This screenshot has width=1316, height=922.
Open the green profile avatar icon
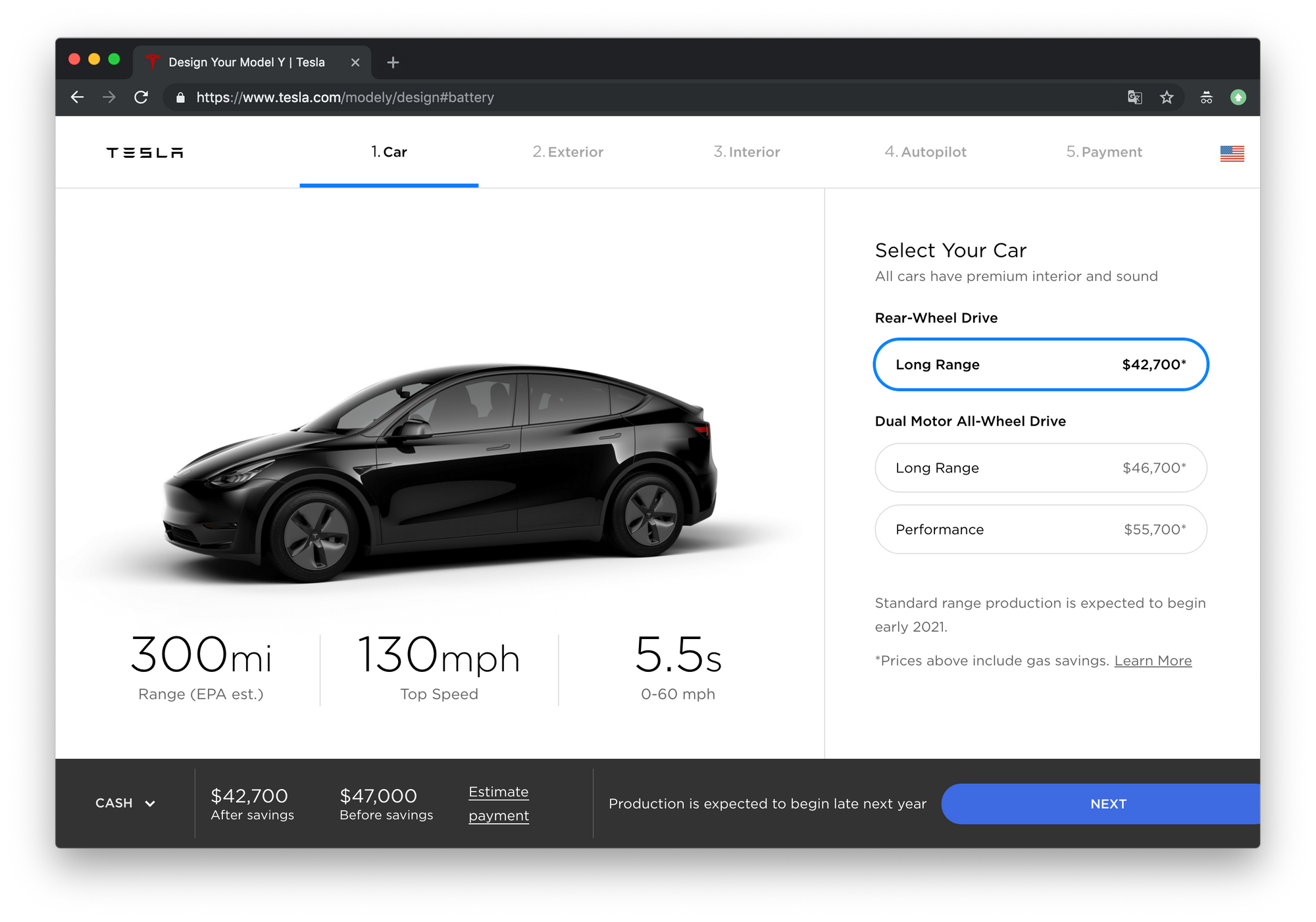click(1238, 97)
